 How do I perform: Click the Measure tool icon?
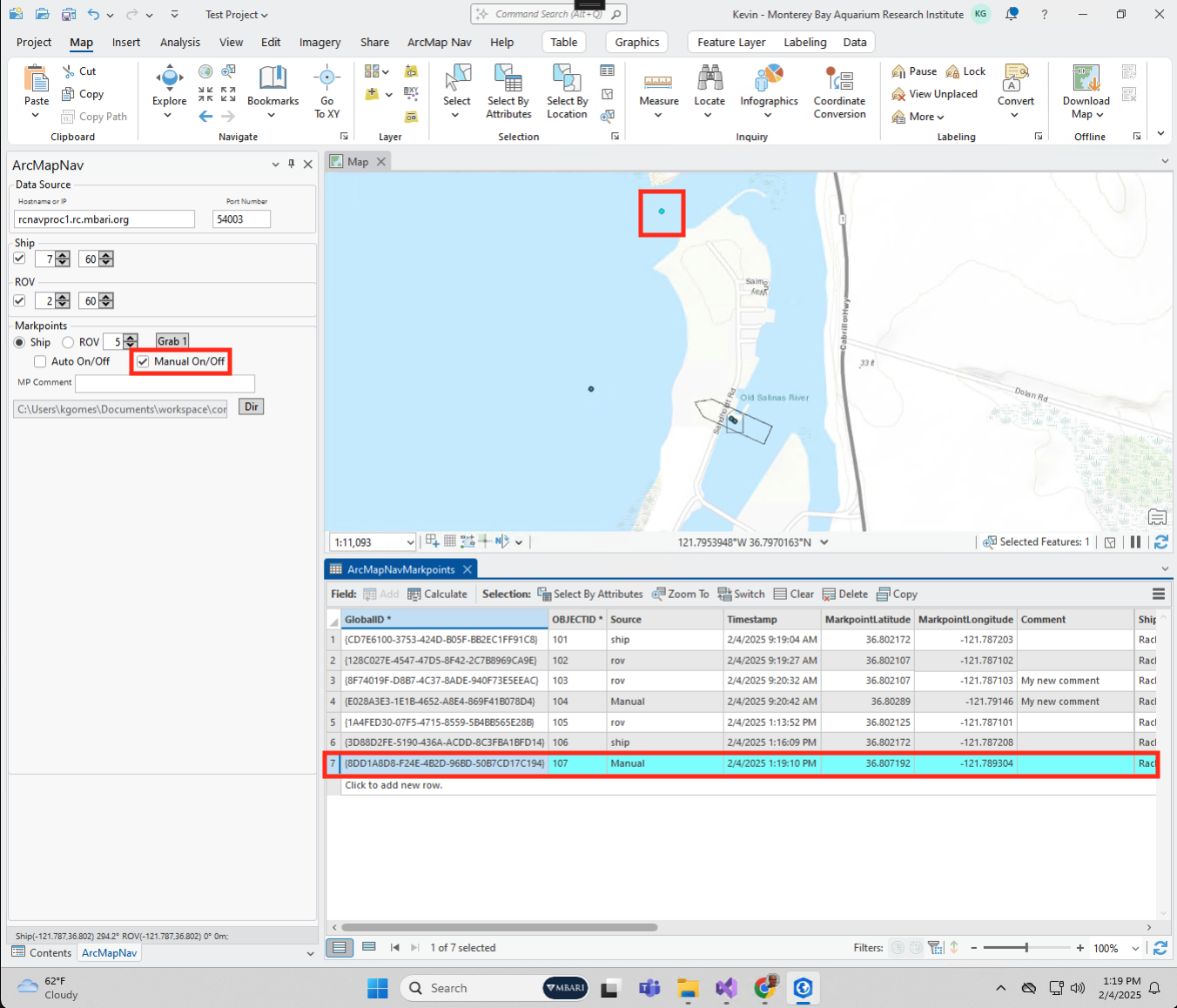coord(658,82)
